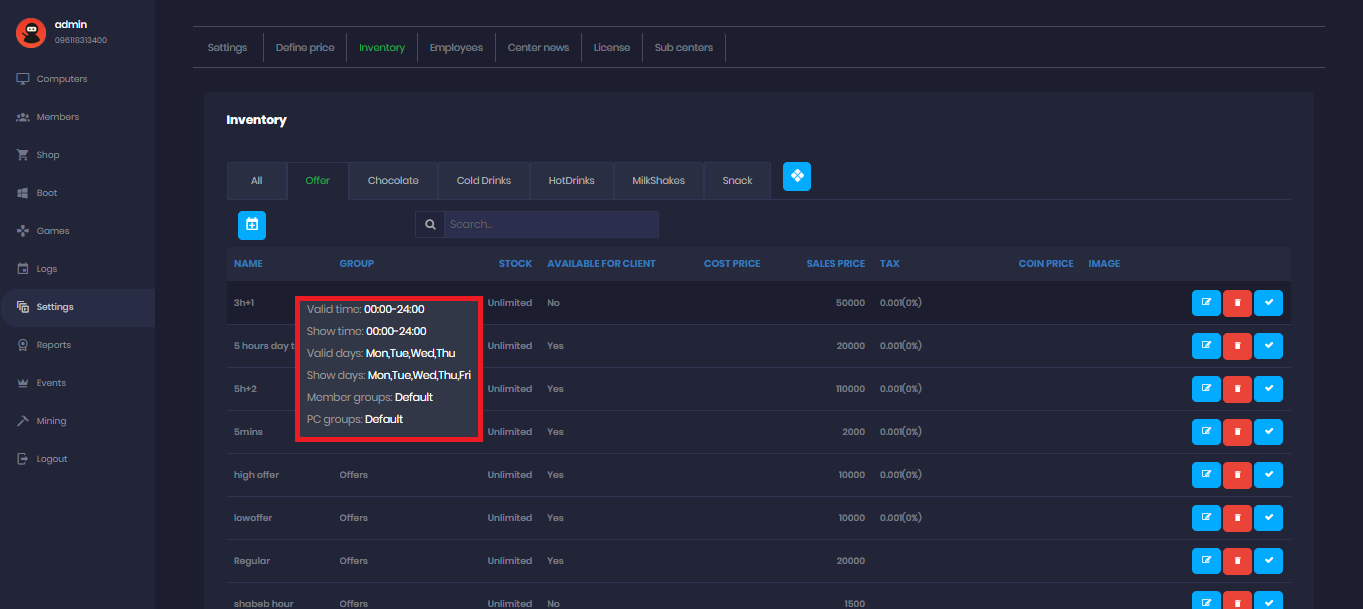This screenshot has height=609, width=1363.
Task: Click the magnifier icon beside the search box
Action: [x=430, y=225]
